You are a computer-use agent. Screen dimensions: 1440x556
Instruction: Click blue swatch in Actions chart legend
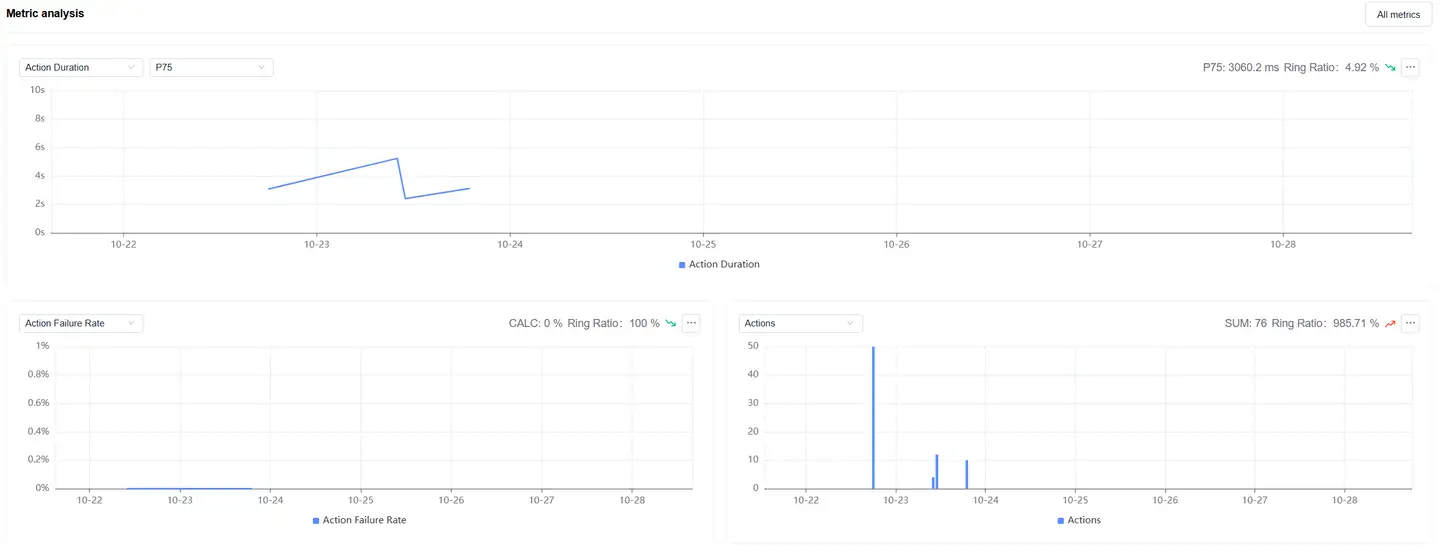pyautogui.click(x=1061, y=521)
